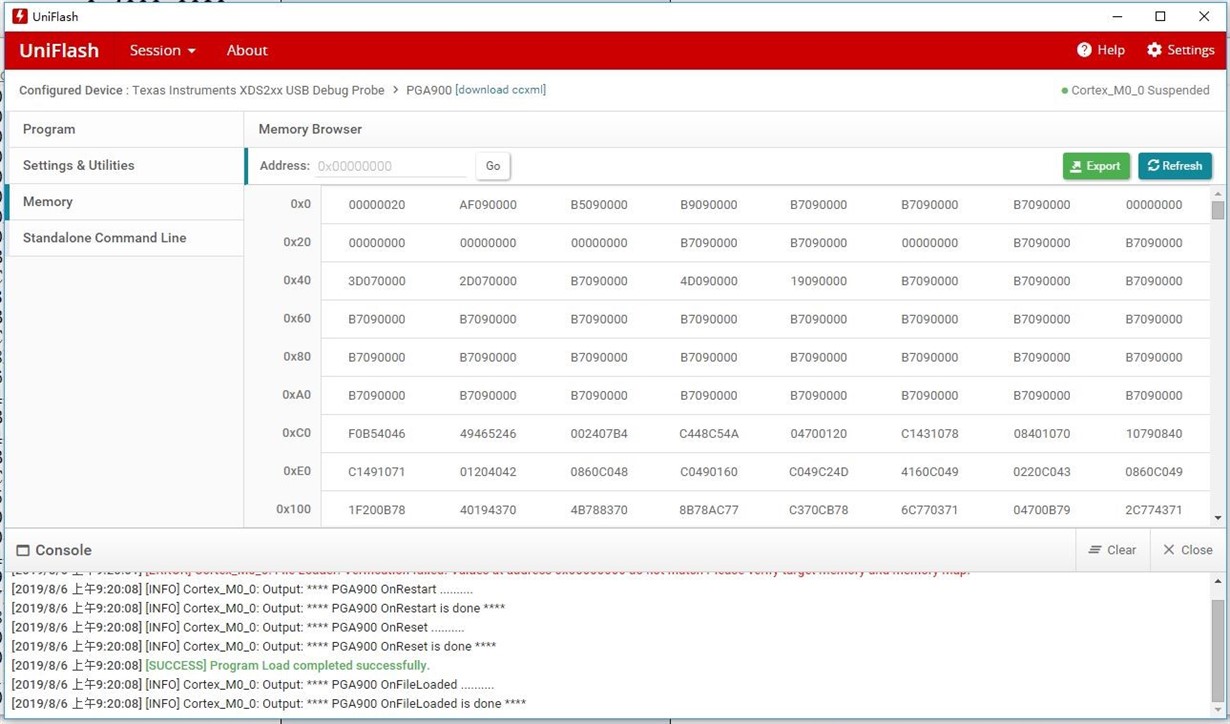The image size is (1230, 724).
Task: Click memory cell 40194370
Action: click(488, 510)
